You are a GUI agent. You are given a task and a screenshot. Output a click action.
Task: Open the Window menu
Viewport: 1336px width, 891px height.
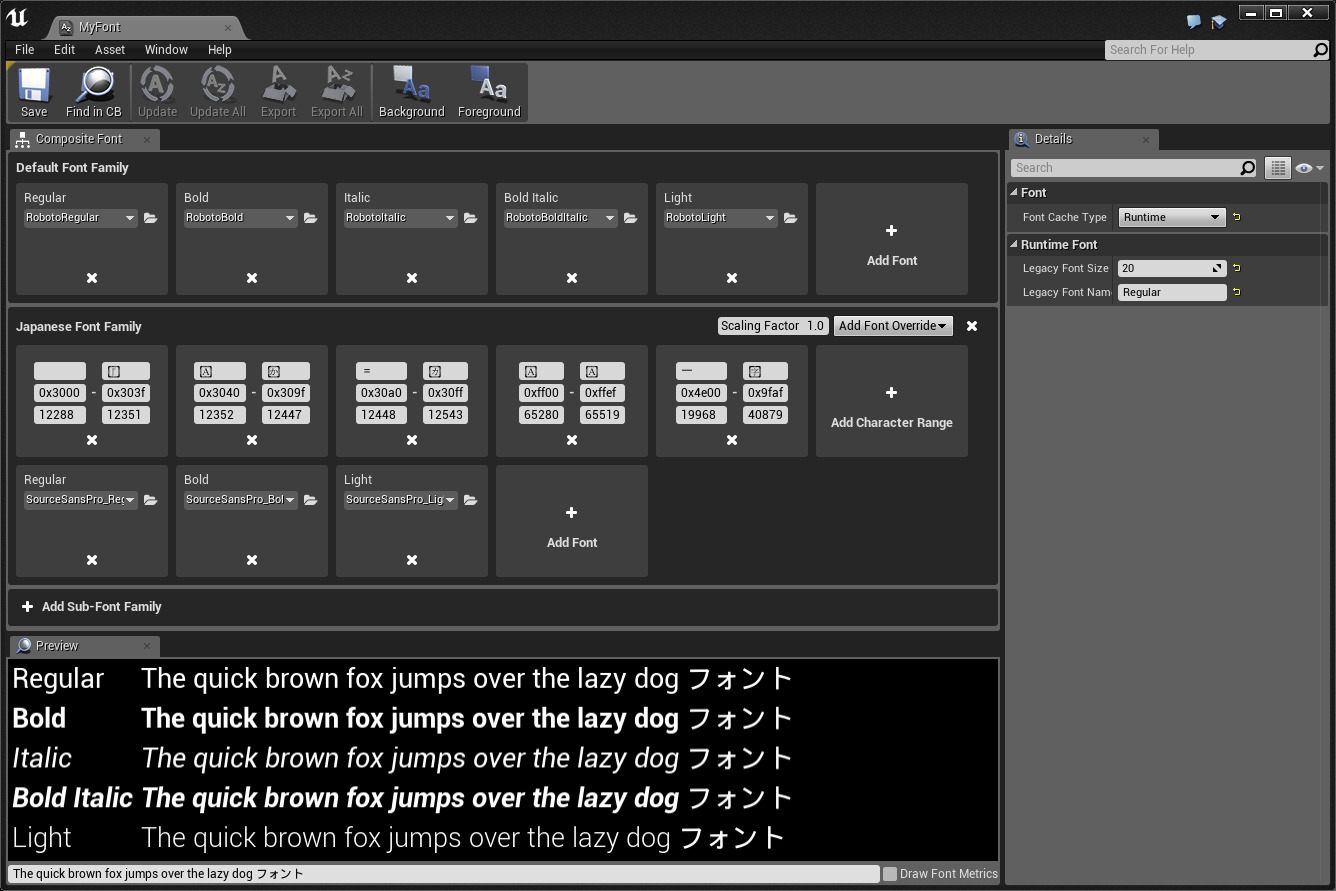pyautogui.click(x=166, y=50)
